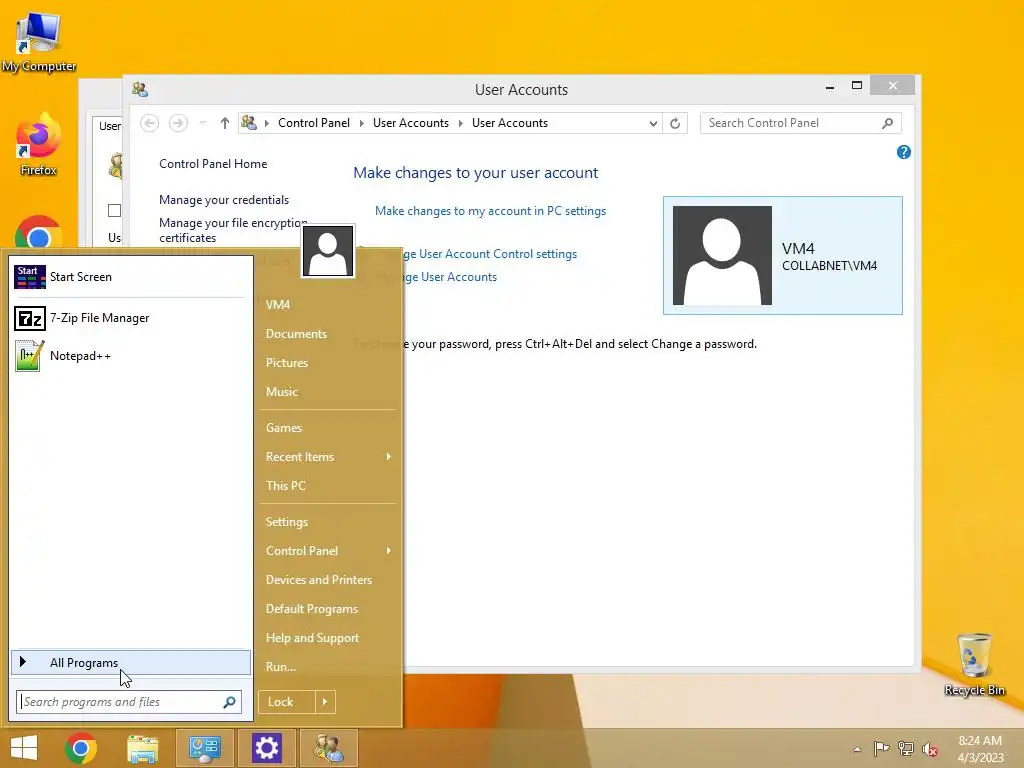Open Music from Start menu
Viewport: 1024px width, 768px height.
[x=282, y=392]
